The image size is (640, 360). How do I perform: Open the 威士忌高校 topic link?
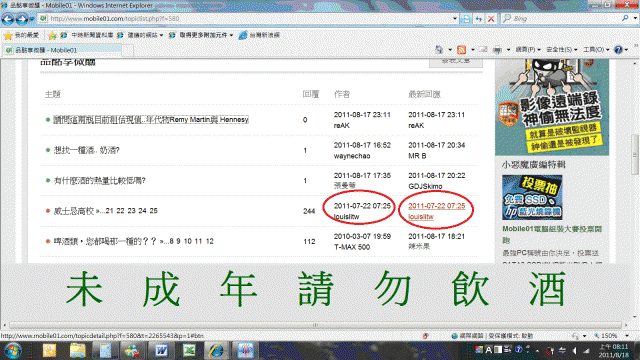(74, 211)
